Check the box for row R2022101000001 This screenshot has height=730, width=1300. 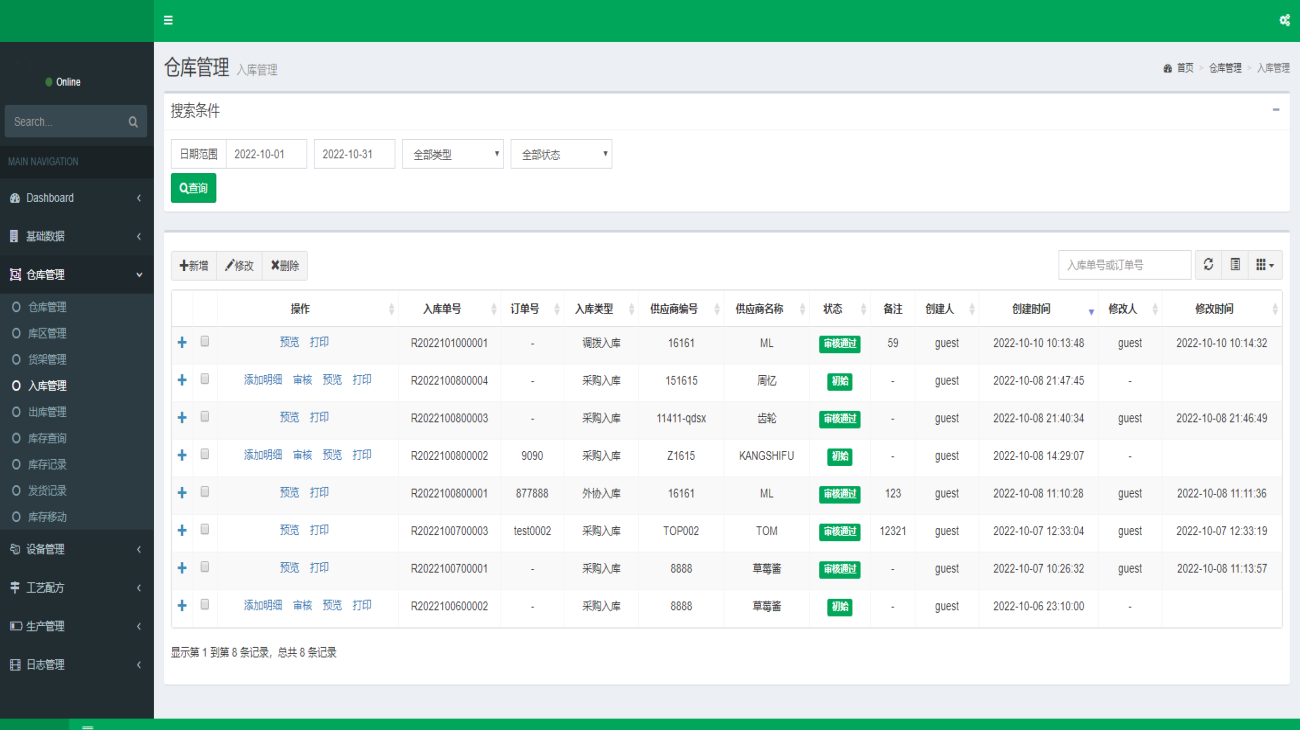click(x=205, y=342)
